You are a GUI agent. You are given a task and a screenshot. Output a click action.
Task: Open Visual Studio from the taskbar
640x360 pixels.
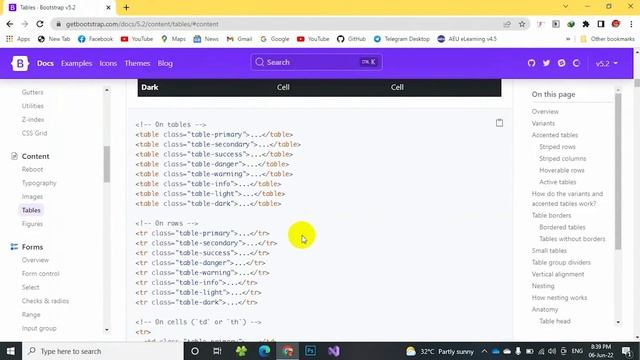(x=333, y=351)
